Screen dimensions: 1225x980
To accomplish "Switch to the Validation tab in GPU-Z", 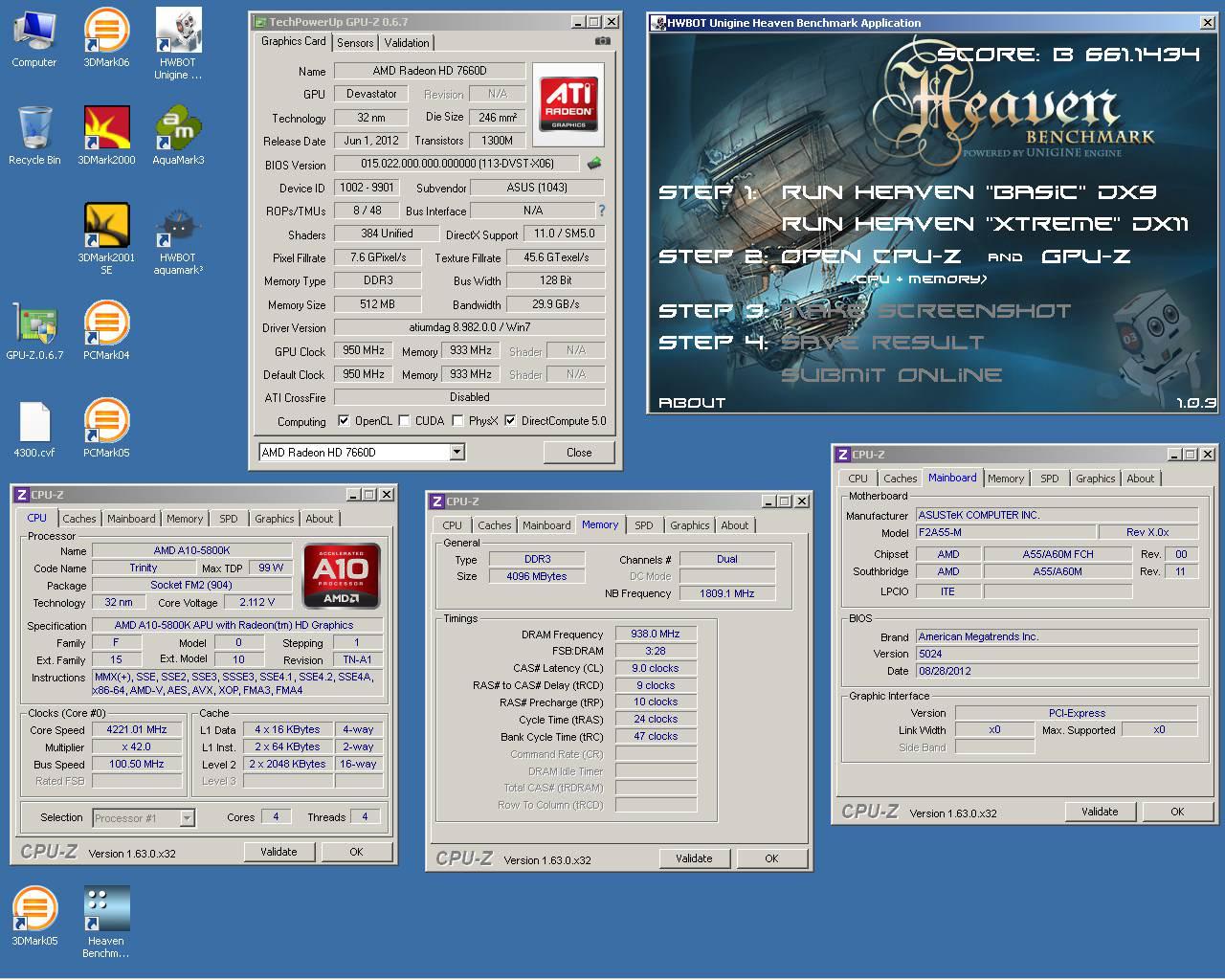I will tap(407, 43).
